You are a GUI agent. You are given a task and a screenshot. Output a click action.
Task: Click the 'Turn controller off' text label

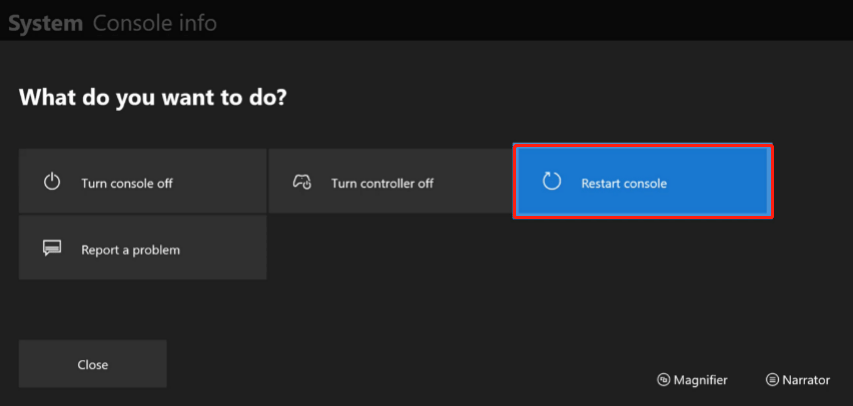tap(382, 183)
